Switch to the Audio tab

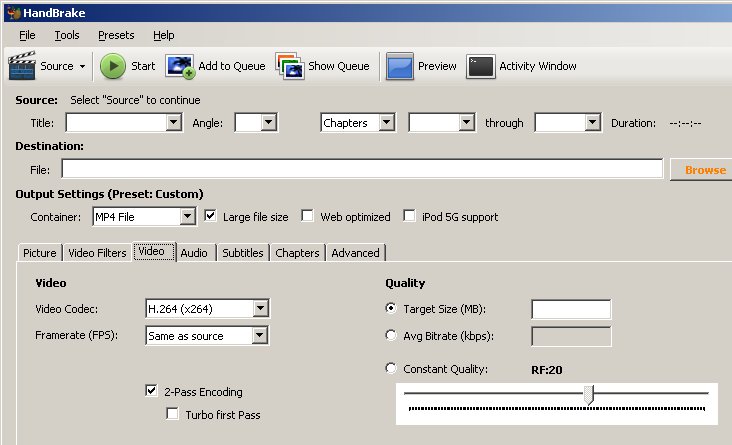click(194, 253)
